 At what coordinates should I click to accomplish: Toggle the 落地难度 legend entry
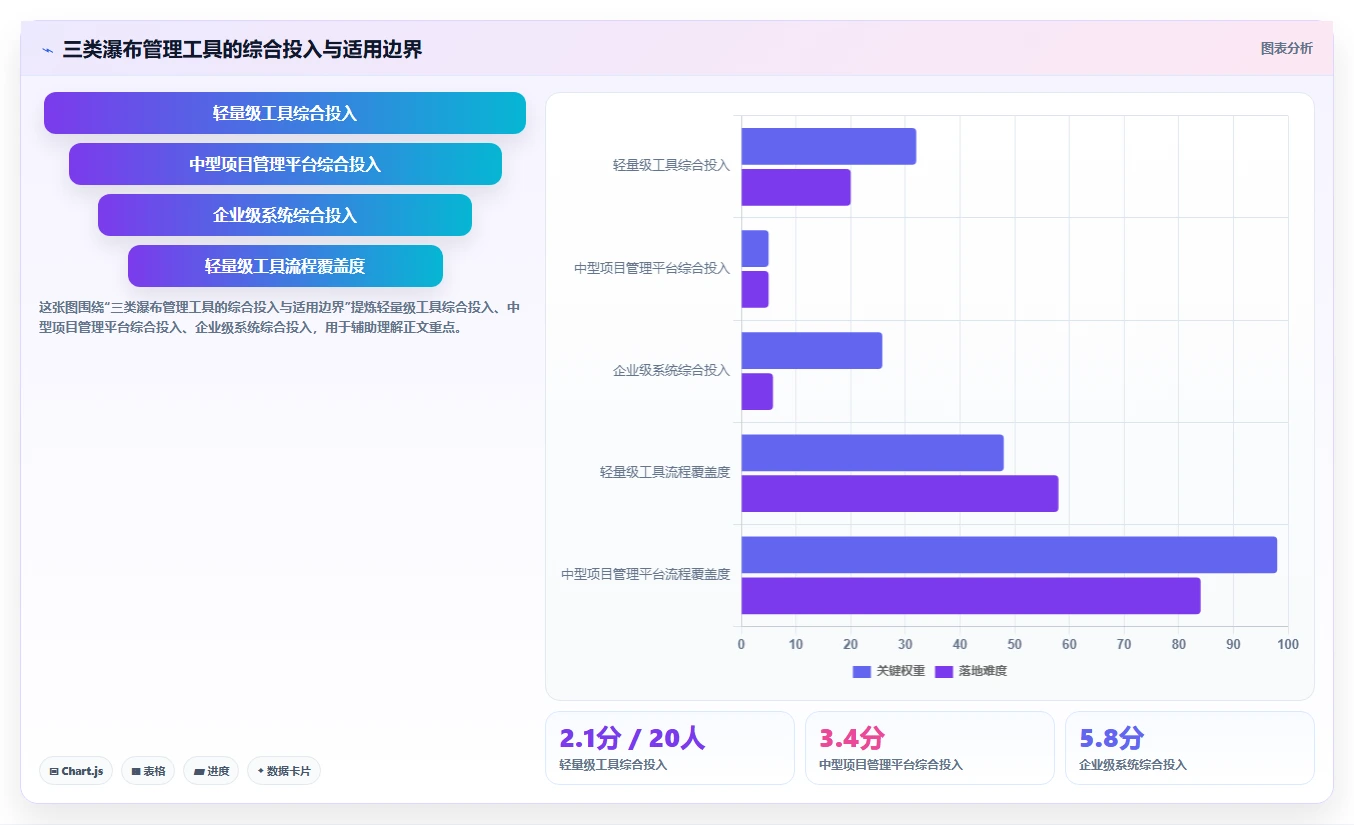pos(970,671)
